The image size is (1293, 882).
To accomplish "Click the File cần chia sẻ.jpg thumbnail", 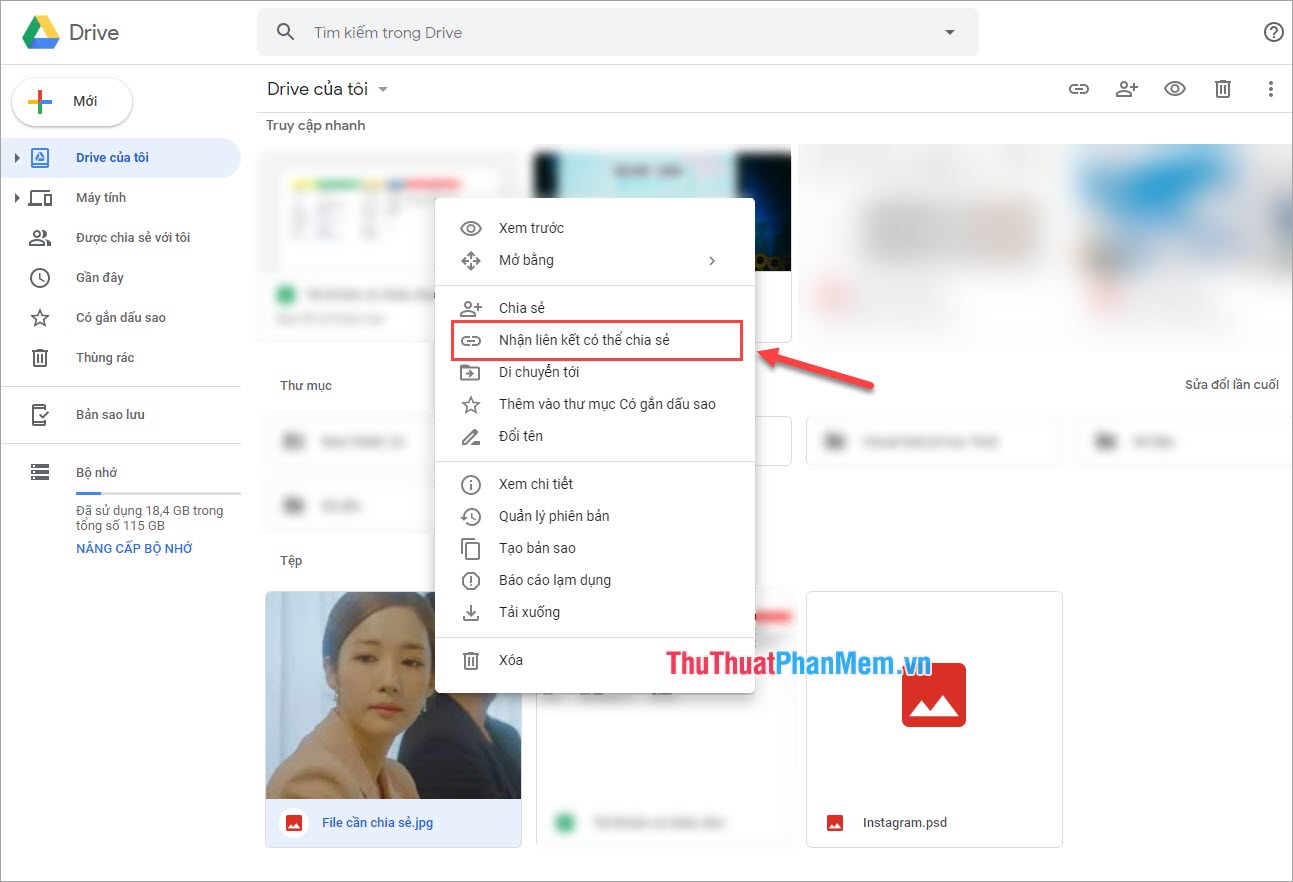I will pyautogui.click(x=393, y=695).
